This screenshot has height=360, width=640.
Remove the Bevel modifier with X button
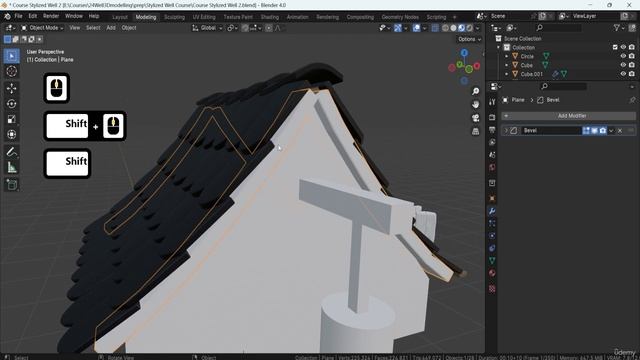tap(620, 131)
